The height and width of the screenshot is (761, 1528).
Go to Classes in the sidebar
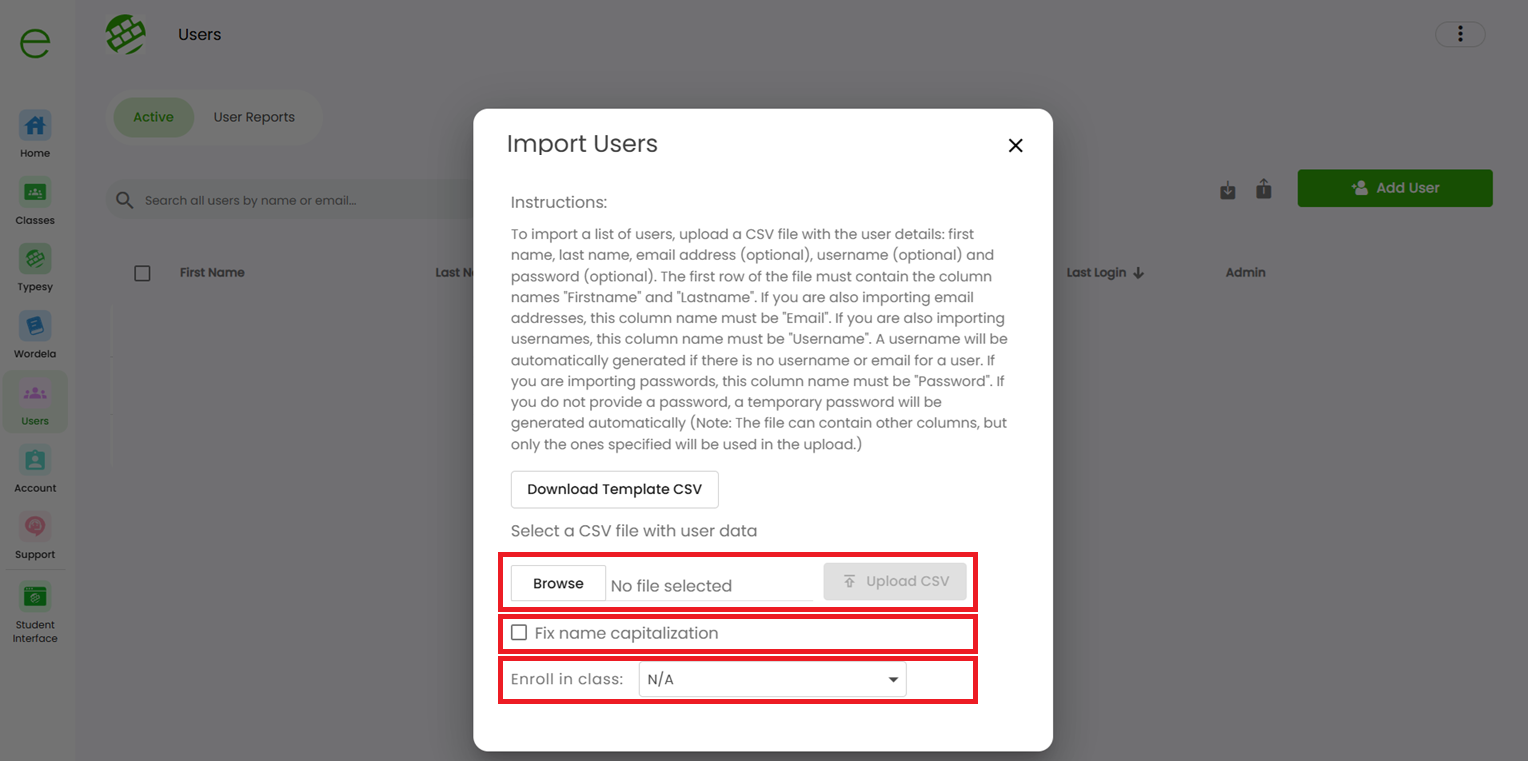(x=35, y=193)
